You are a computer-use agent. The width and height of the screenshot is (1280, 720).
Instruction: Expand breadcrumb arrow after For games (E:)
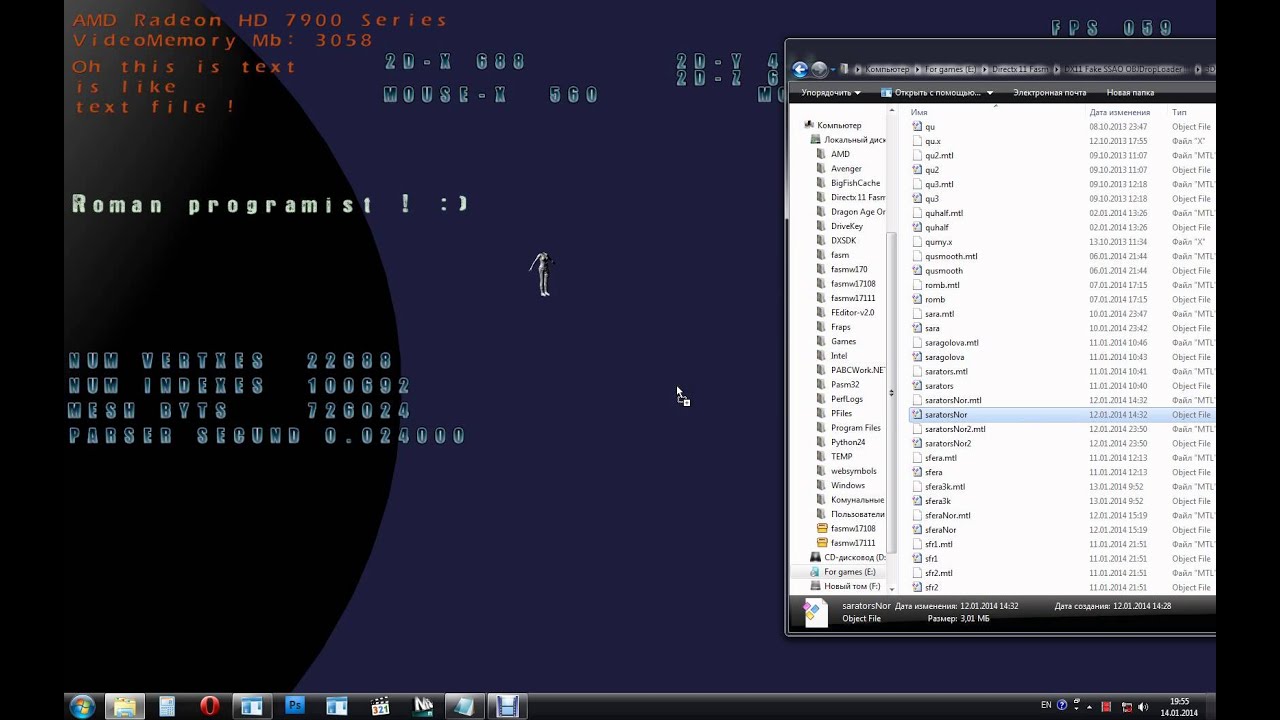(x=983, y=70)
